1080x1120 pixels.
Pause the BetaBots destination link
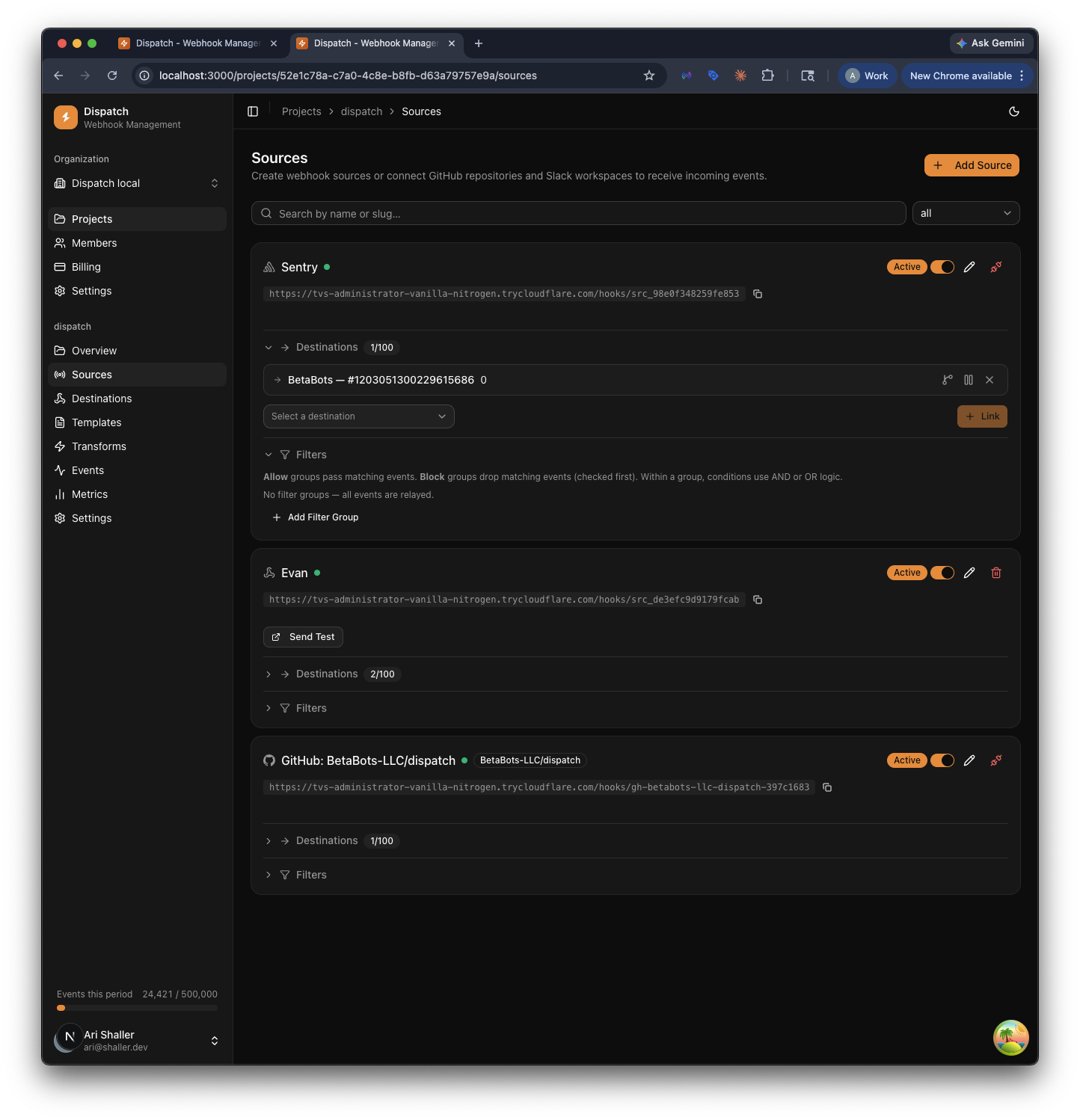(x=969, y=380)
